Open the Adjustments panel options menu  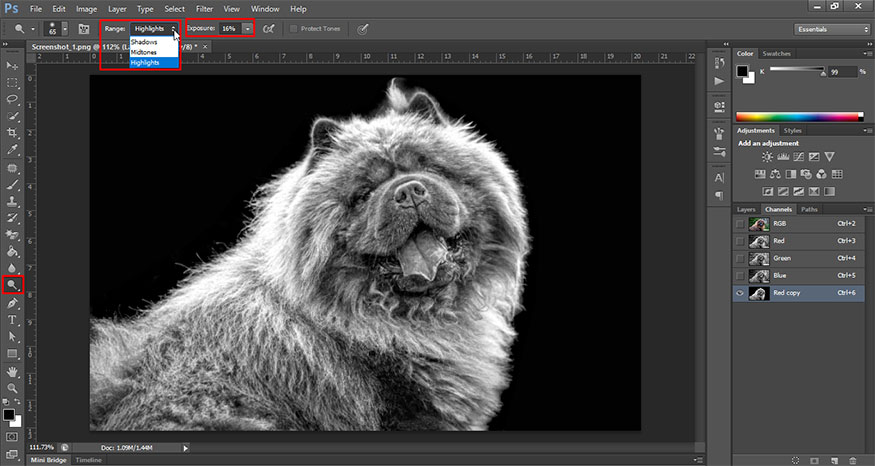[867, 131]
